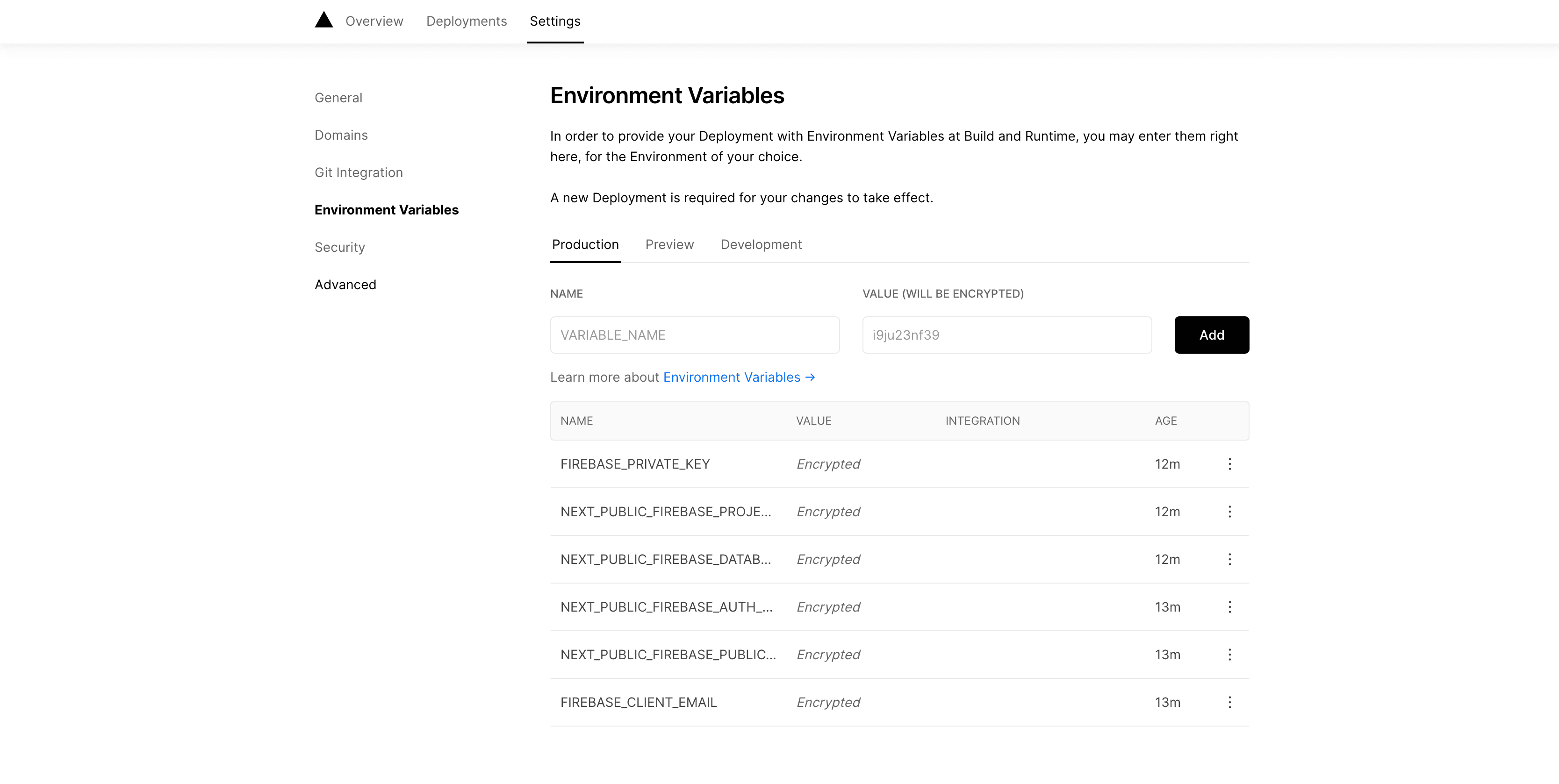Screen dimensions: 1559x784
Task: Open the Deployments page
Action: point(466,21)
